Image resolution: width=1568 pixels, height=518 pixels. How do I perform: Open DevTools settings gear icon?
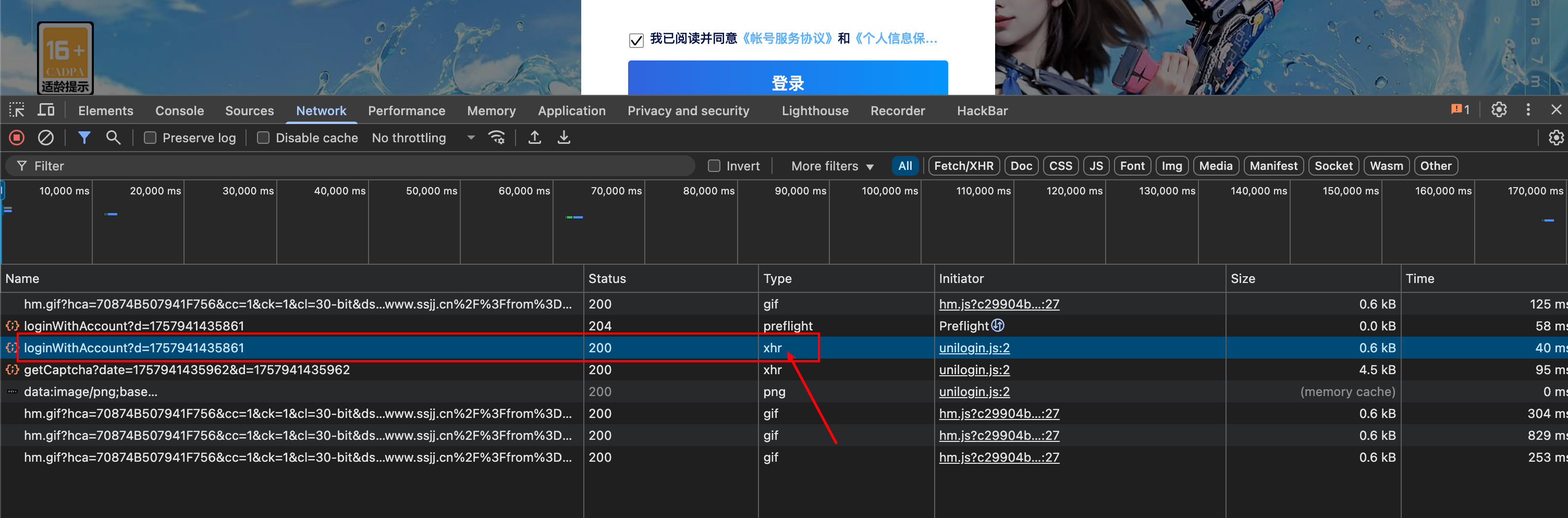point(1499,109)
